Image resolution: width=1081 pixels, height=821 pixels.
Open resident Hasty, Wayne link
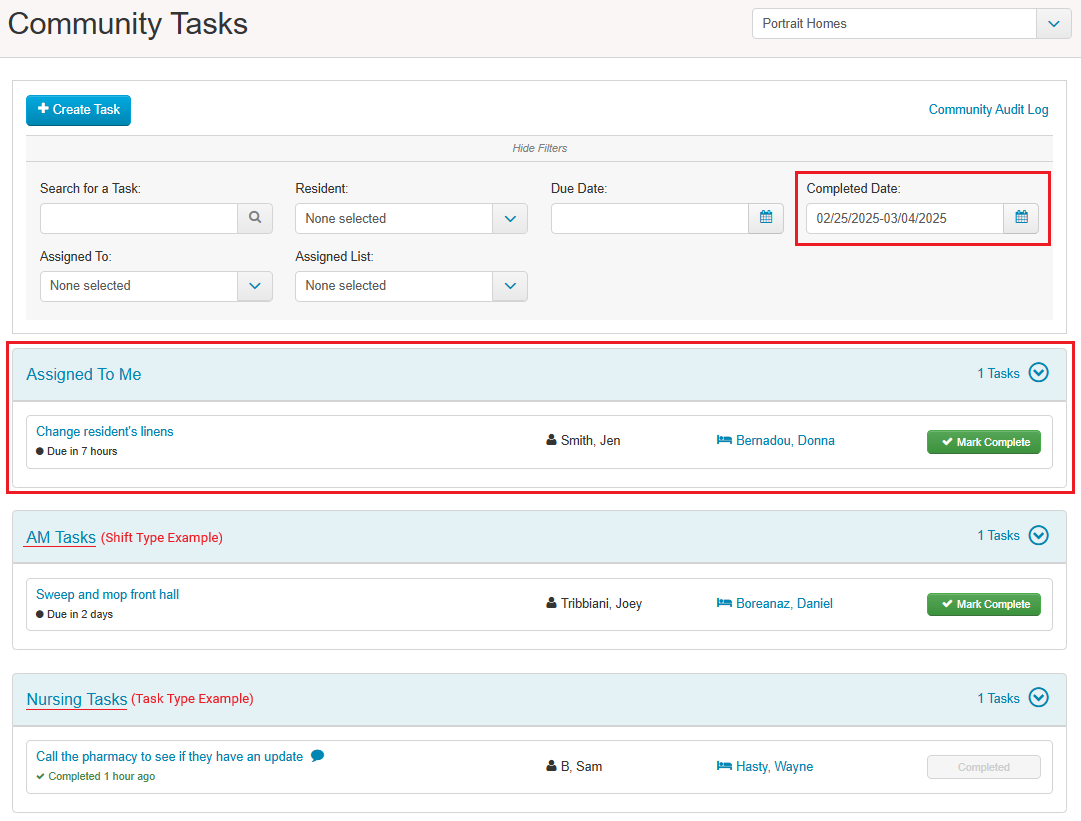point(774,767)
